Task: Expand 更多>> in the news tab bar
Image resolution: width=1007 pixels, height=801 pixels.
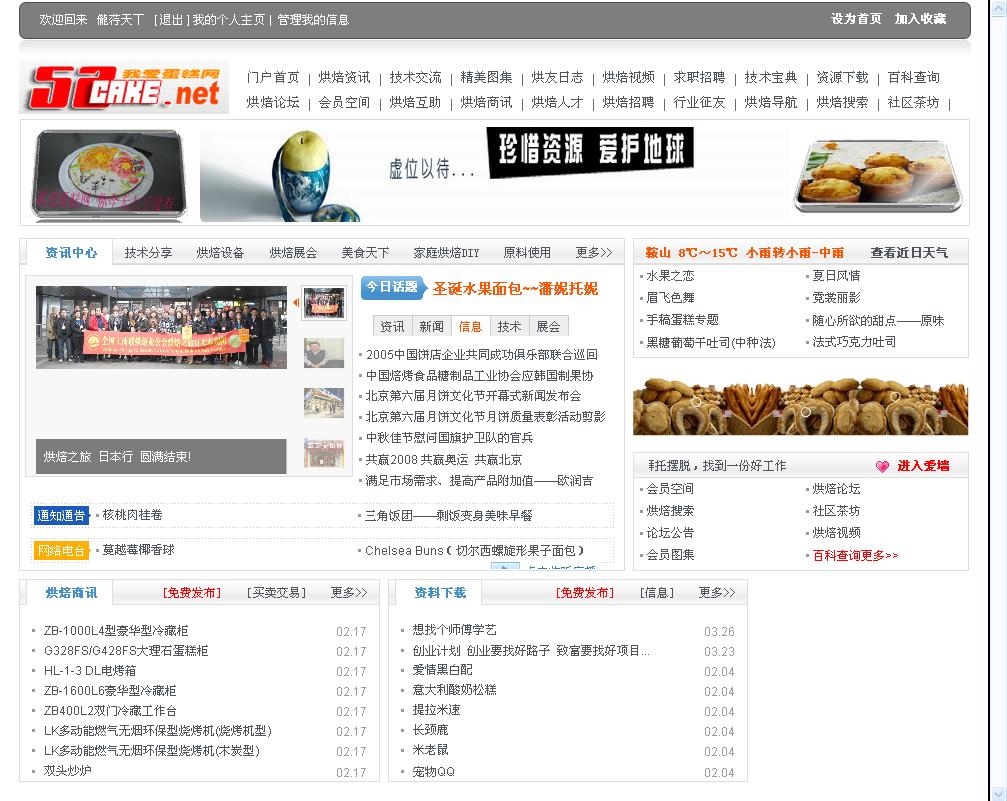Action: click(x=594, y=252)
